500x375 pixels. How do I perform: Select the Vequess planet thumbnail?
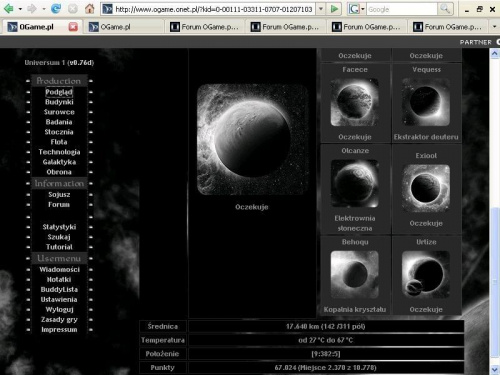pyautogui.click(x=426, y=102)
